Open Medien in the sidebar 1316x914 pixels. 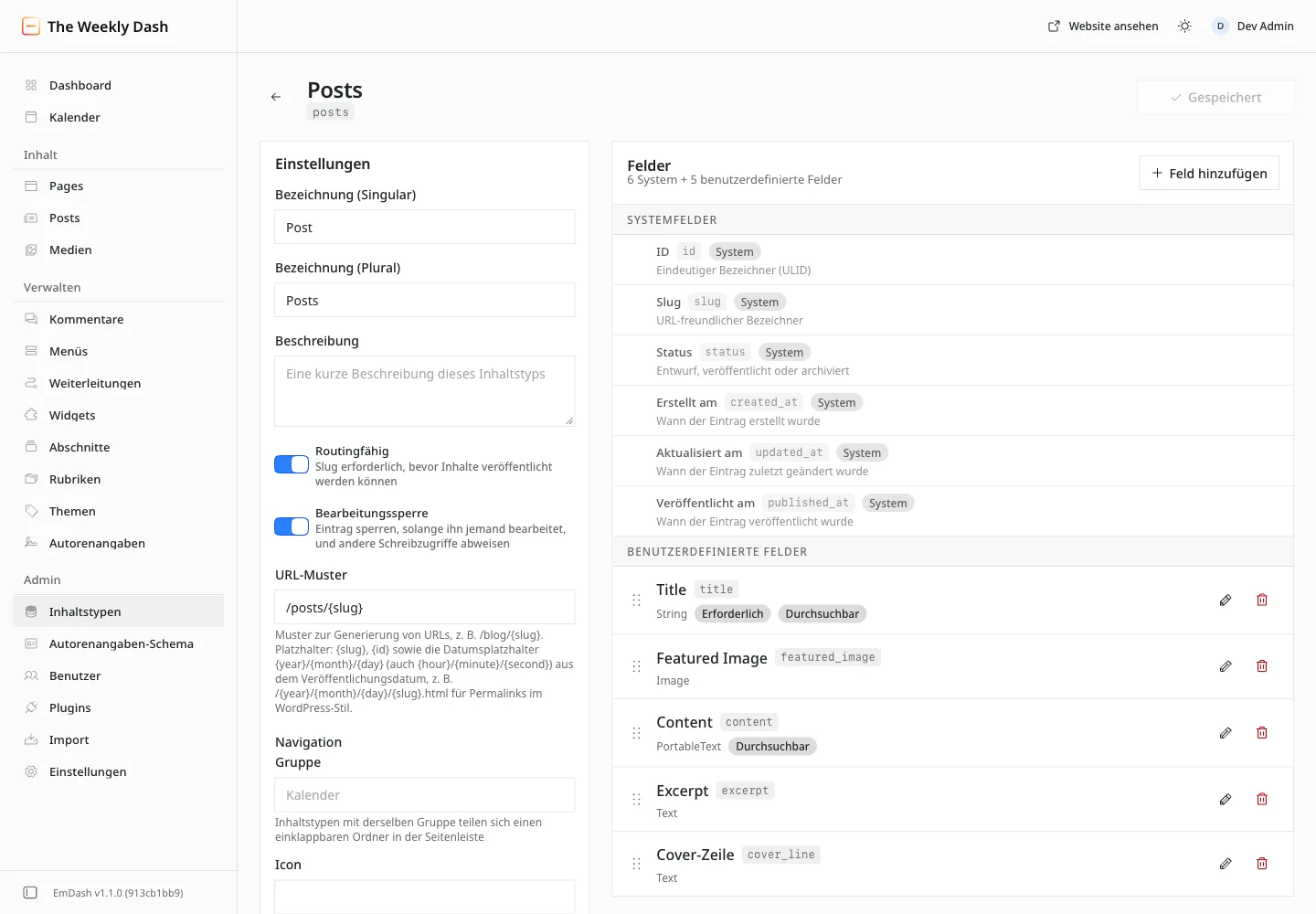click(x=119, y=250)
